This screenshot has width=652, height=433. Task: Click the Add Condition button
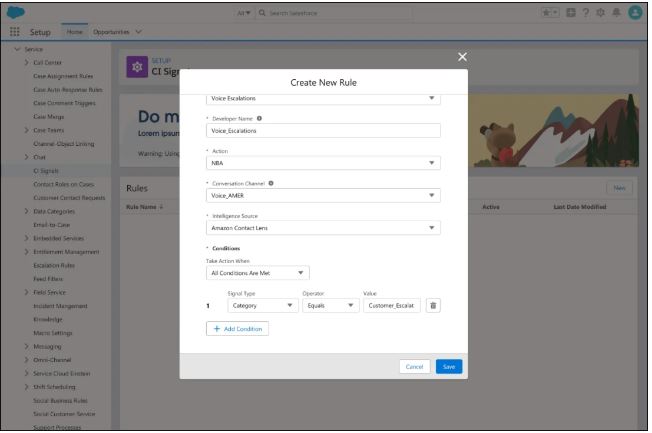pyautogui.click(x=237, y=327)
